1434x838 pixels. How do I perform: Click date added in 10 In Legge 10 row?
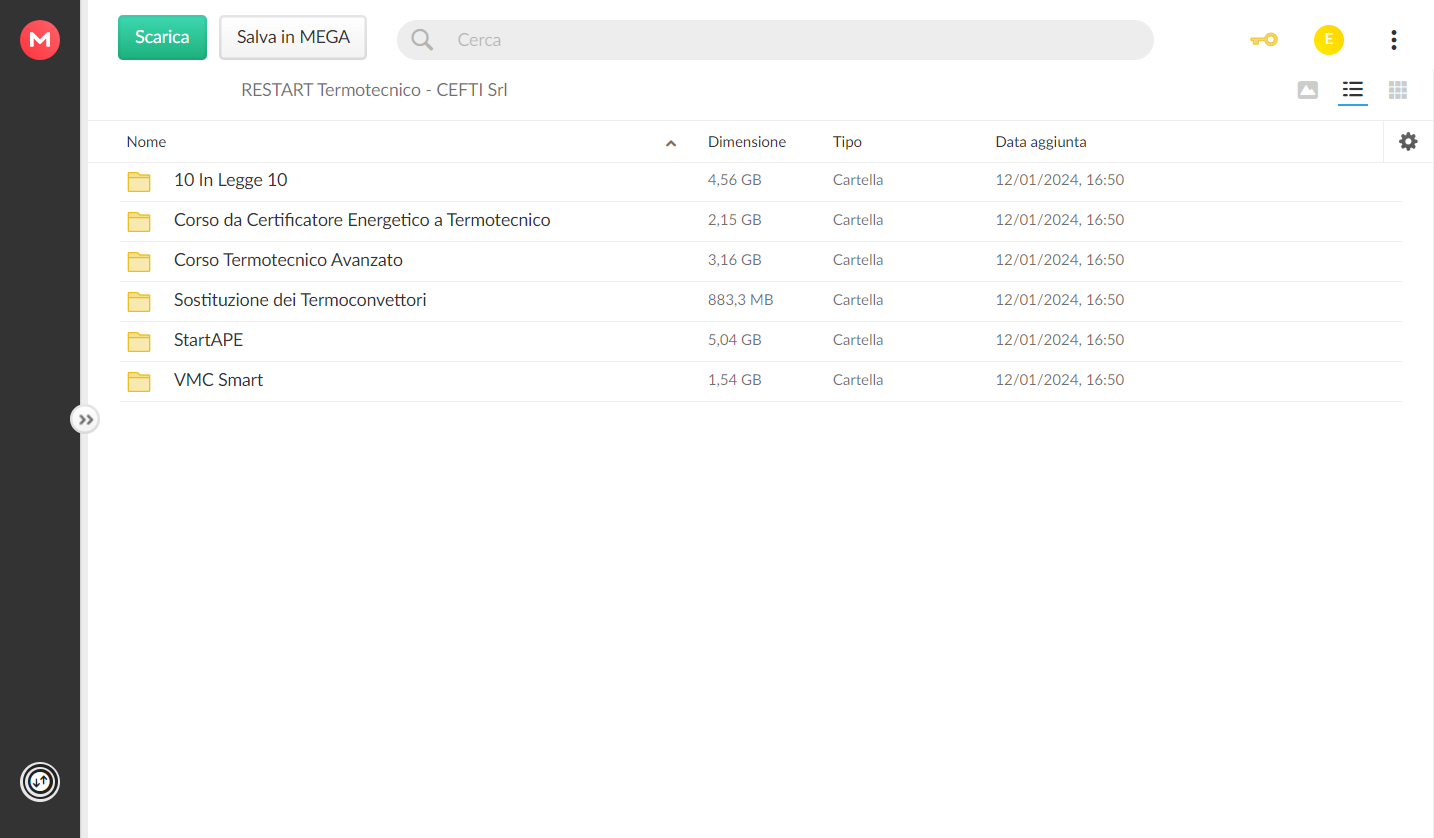tap(1060, 180)
